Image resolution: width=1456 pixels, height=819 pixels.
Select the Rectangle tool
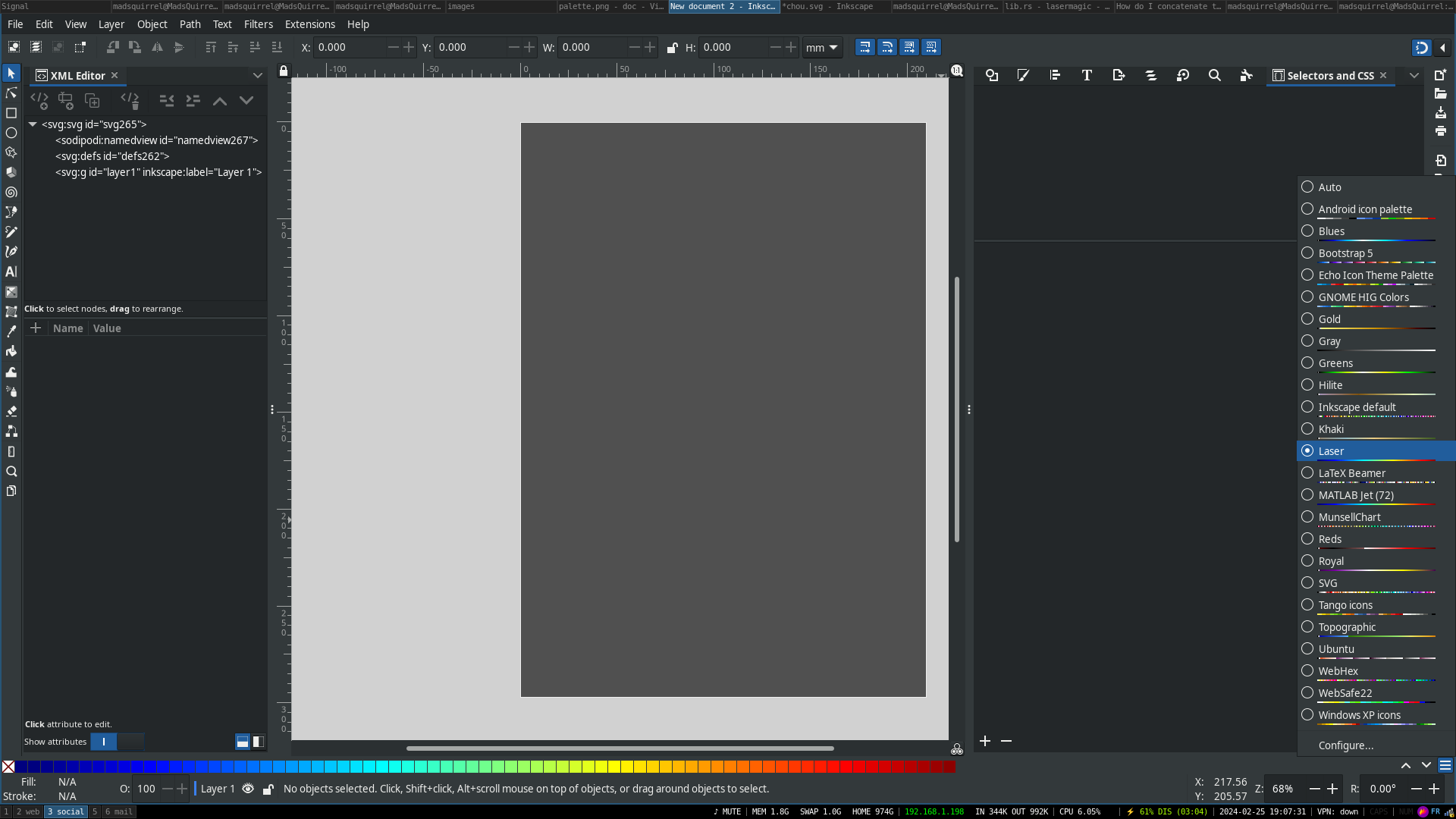pyautogui.click(x=11, y=113)
